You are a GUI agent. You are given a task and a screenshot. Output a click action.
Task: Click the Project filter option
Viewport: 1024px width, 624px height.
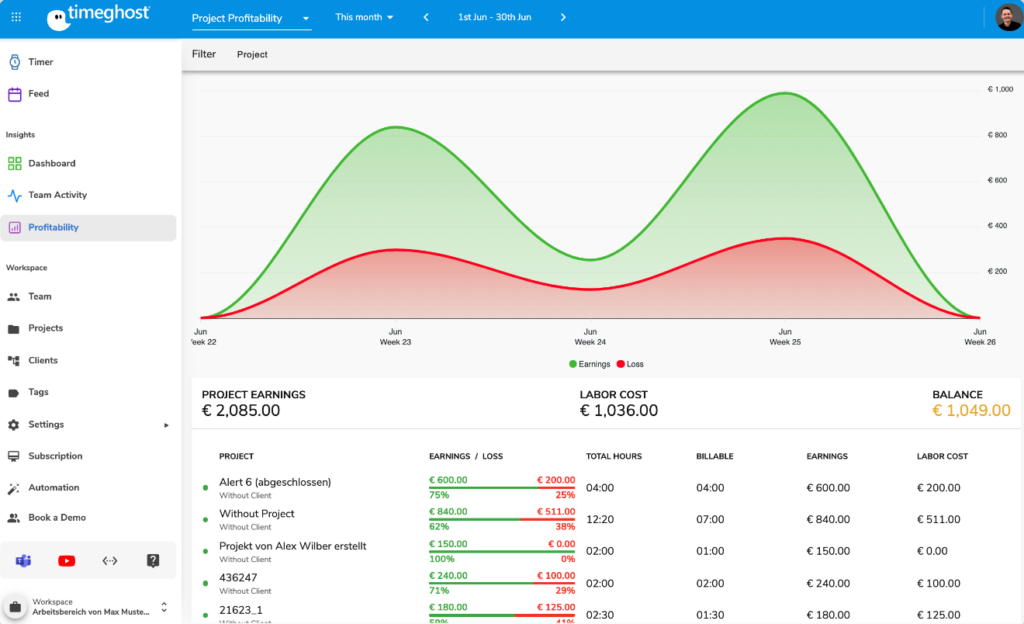pyautogui.click(x=252, y=55)
